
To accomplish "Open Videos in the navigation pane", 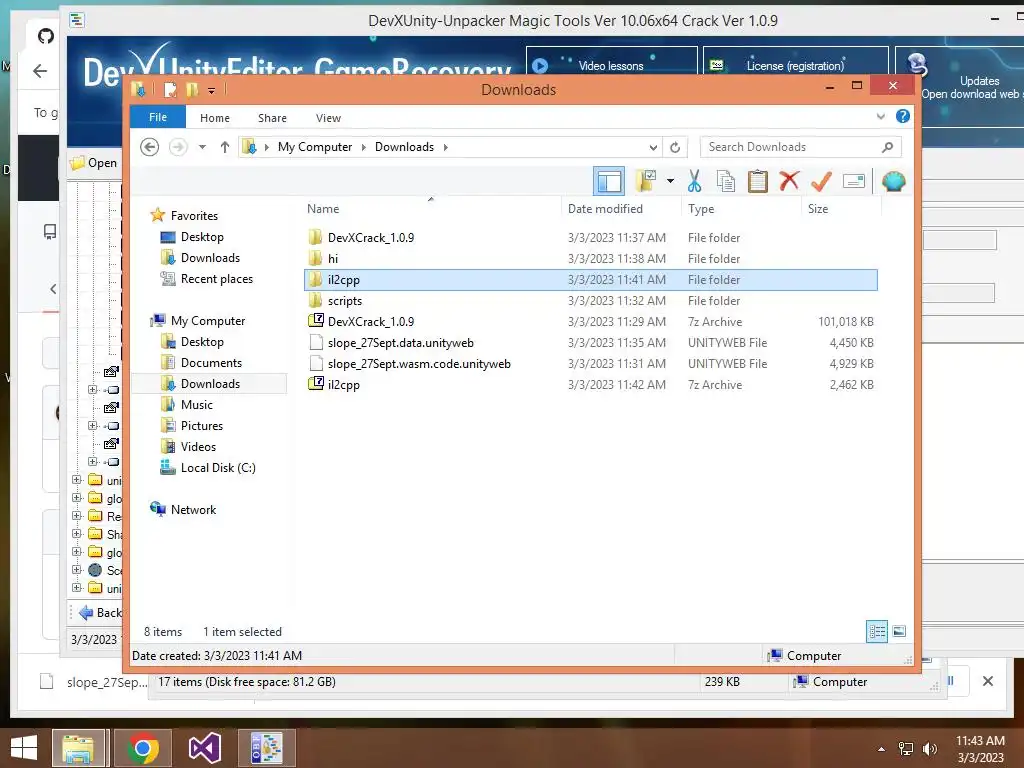I will click(198, 447).
